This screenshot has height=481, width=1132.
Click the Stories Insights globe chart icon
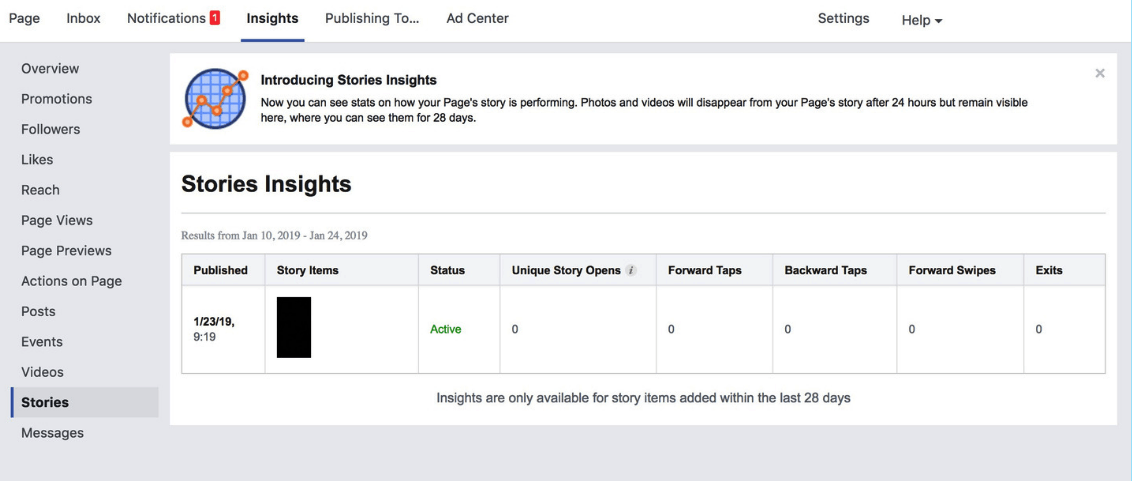(x=214, y=98)
